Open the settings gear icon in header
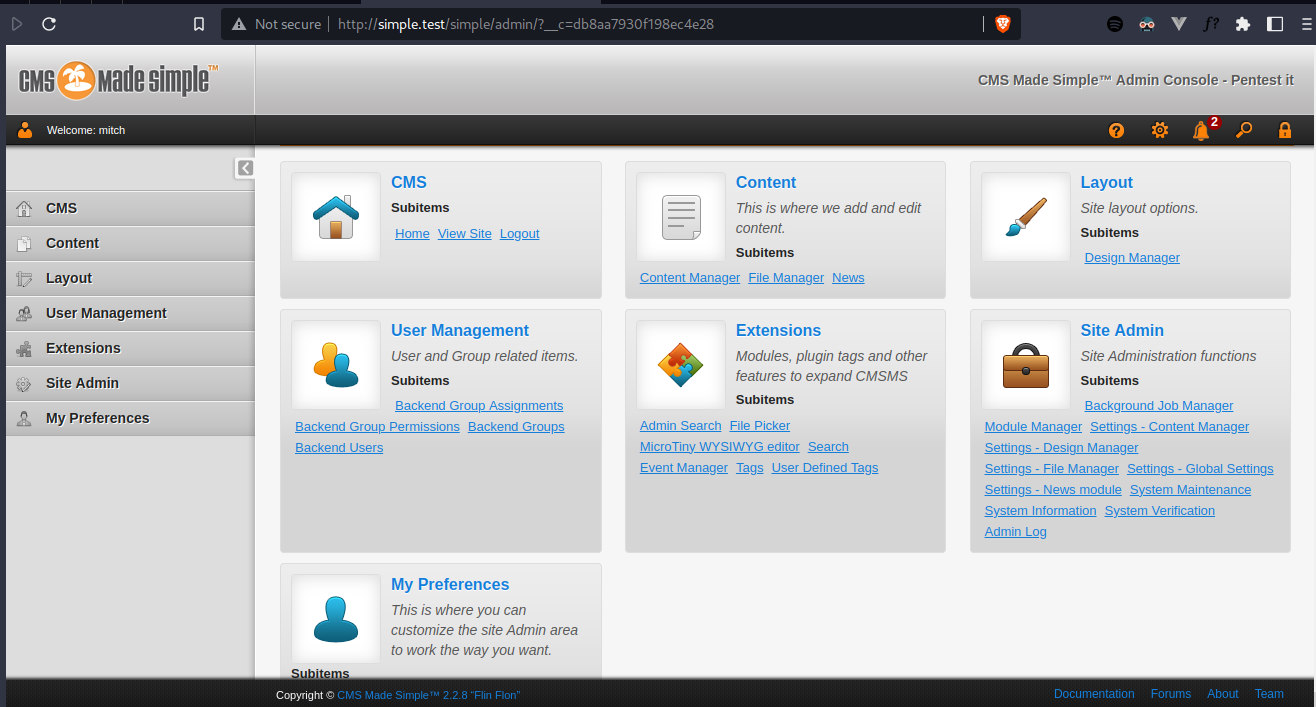 (1159, 130)
